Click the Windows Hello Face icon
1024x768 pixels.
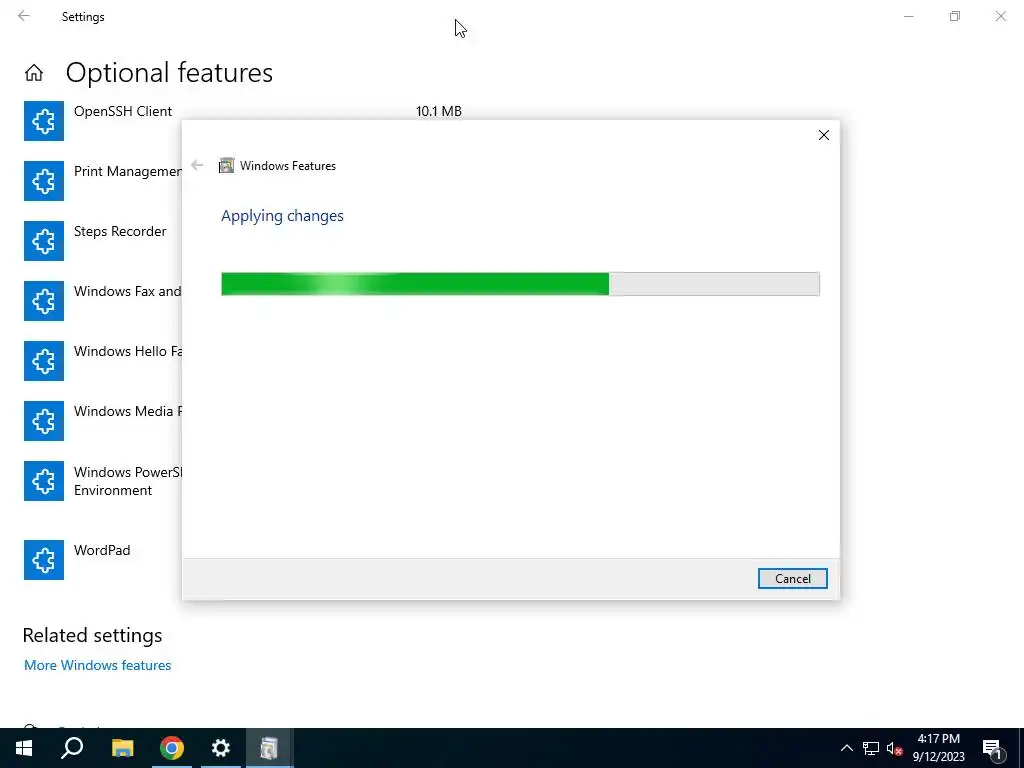coord(44,361)
